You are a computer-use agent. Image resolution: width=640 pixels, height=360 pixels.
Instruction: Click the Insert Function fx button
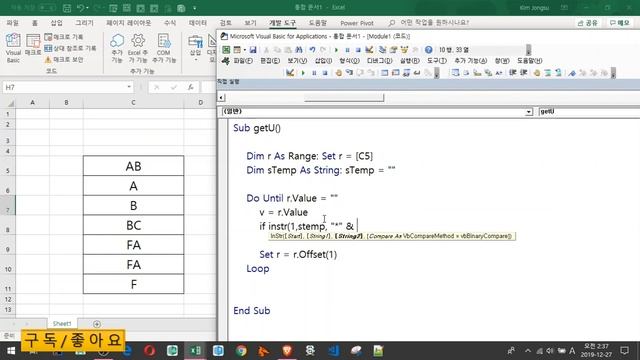pos(191,87)
